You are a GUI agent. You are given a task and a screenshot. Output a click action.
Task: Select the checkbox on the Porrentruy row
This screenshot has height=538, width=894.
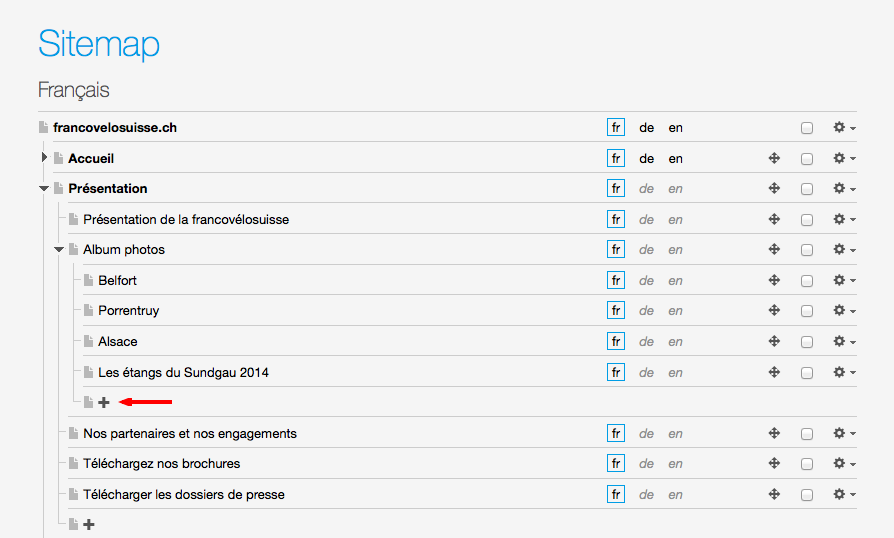click(807, 311)
